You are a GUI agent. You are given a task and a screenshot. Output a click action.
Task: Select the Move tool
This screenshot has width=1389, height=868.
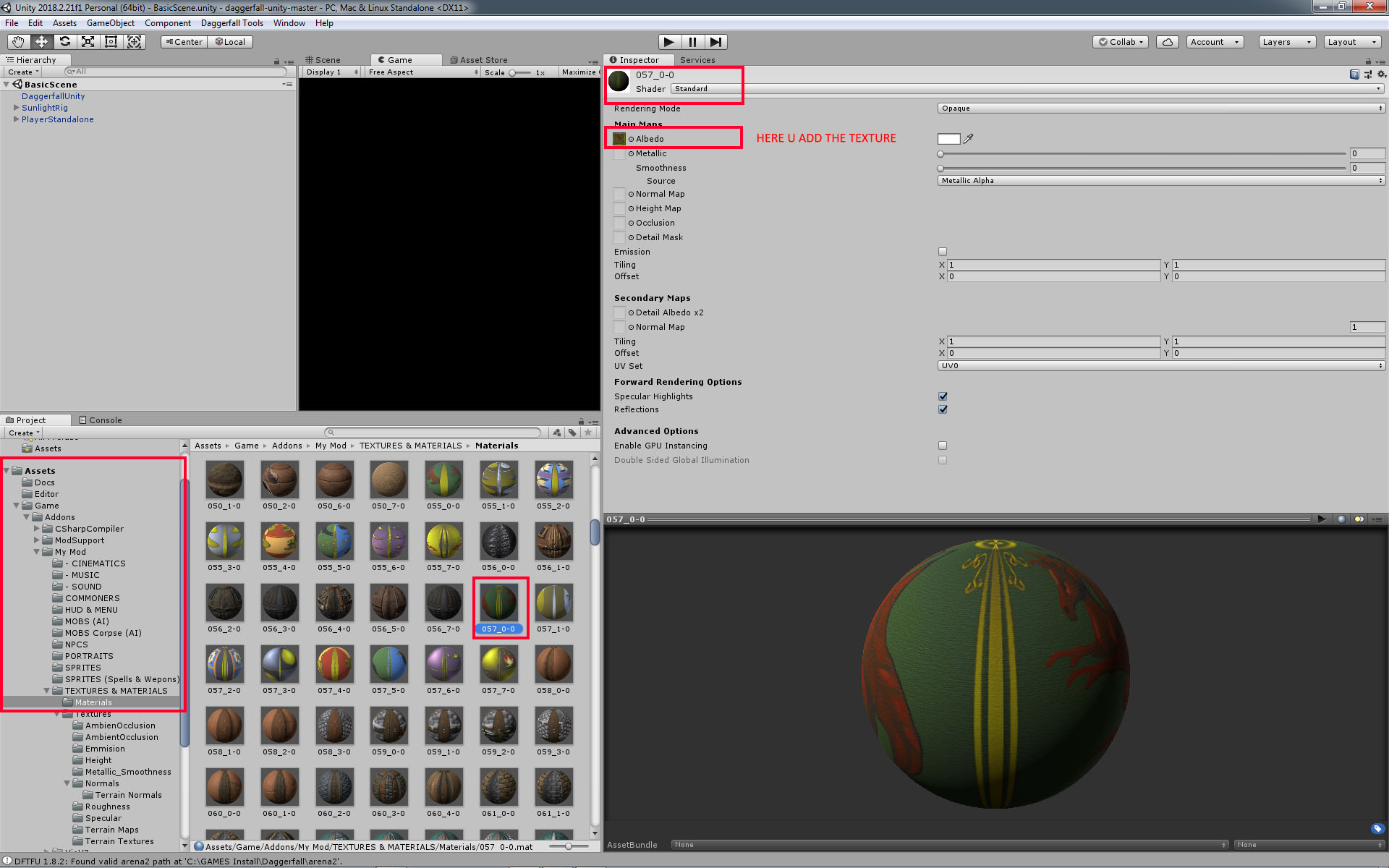point(41,42)
